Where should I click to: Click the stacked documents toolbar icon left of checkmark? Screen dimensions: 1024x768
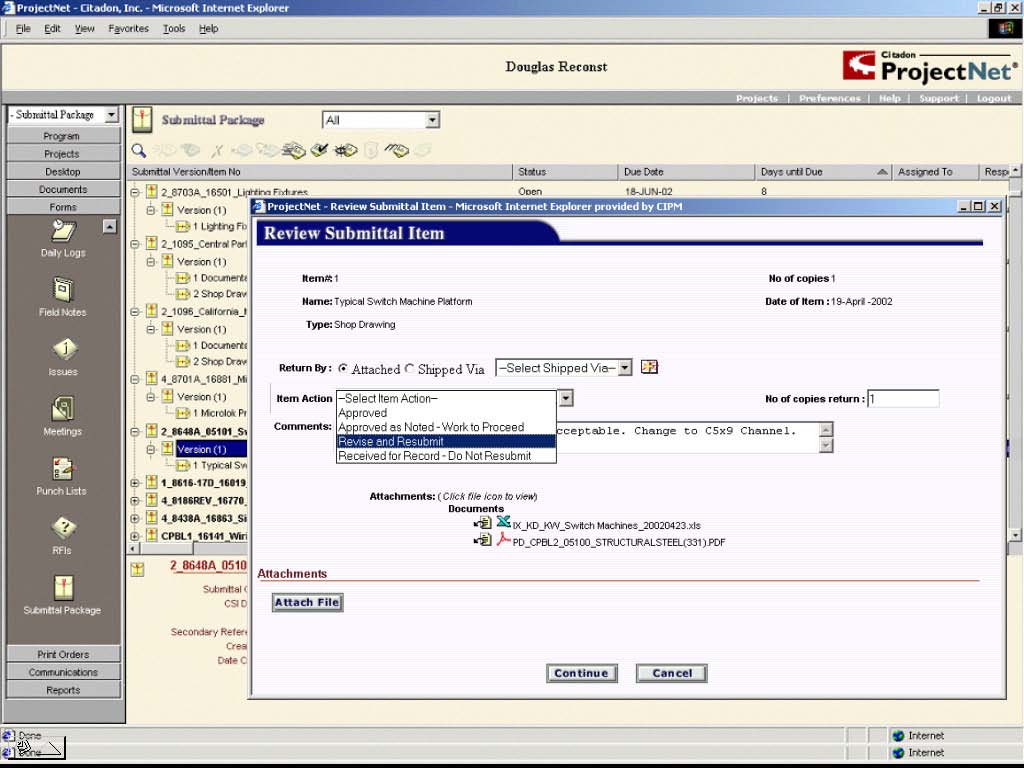point(294,151)
